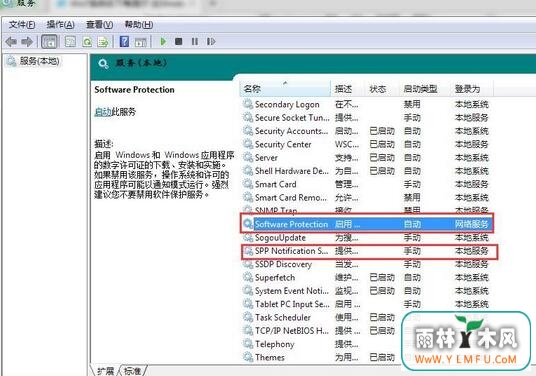Click the gear icon beside Task Scheduler

pyautogui.click(x=248, y=317)
